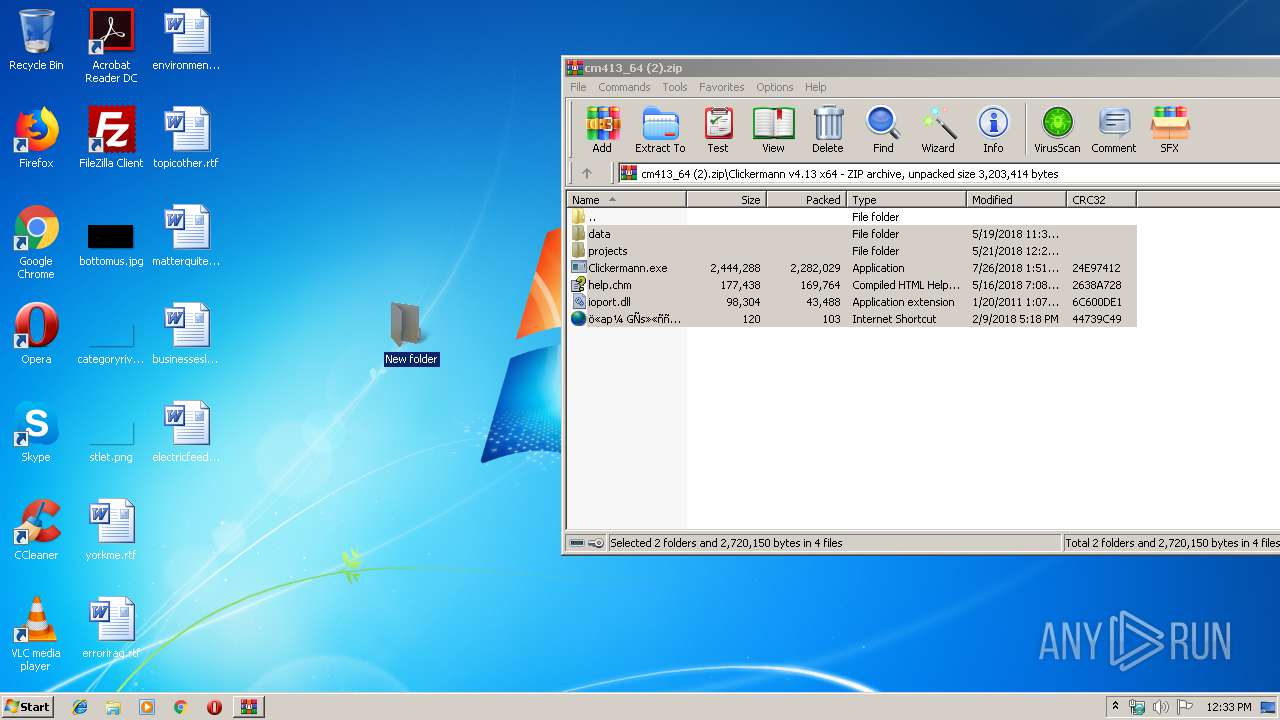Click the 12:33 PM taskbar clock
Viewport: 1280px width, 720px height.
click(x=1228, y=707)
